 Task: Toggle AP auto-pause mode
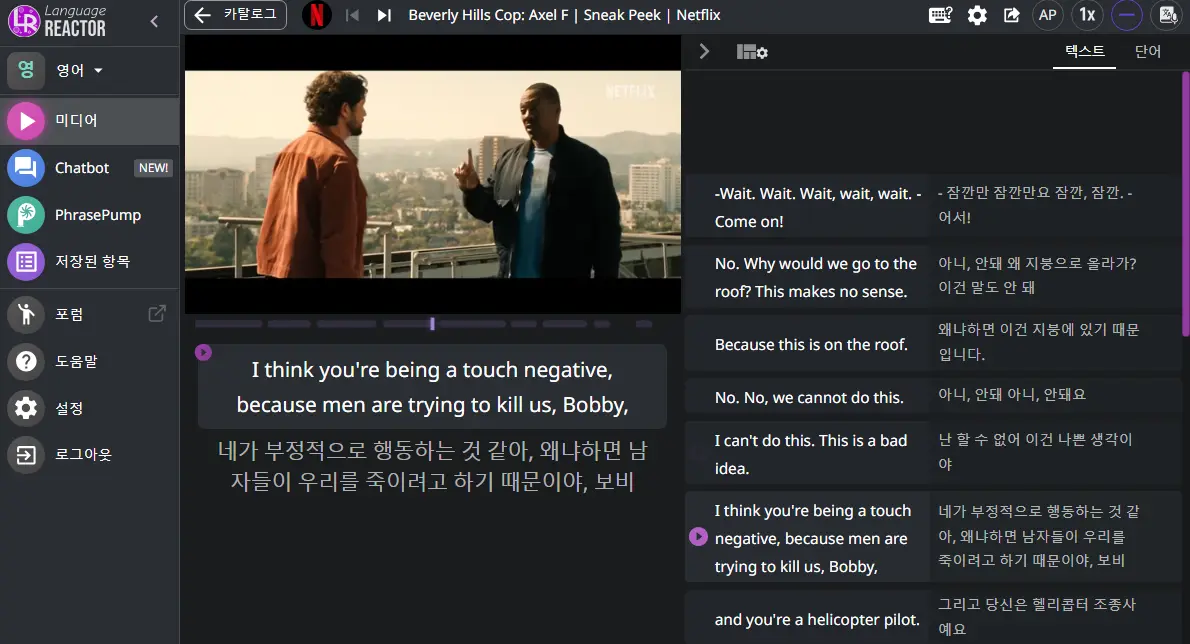[1047, 15]
